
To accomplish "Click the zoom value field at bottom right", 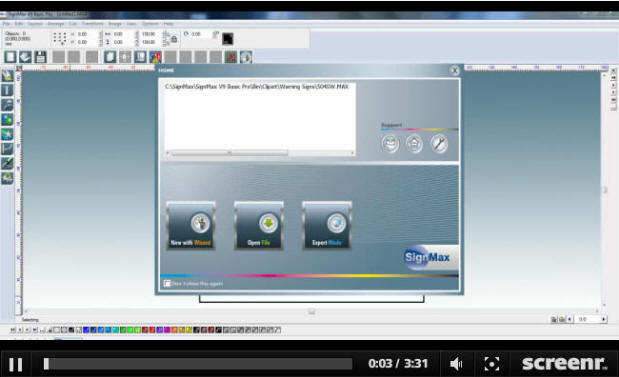I will (587, 319).
